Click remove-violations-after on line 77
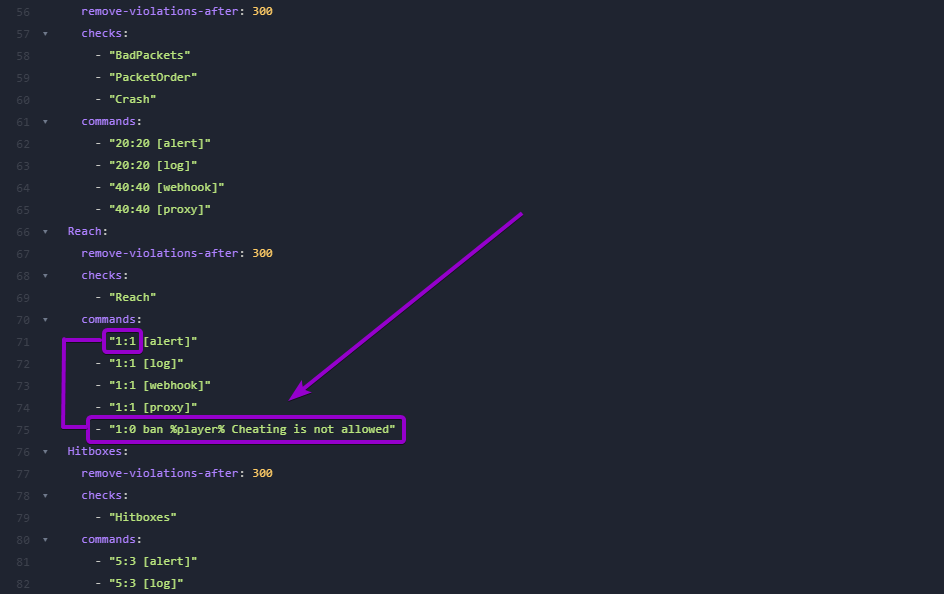Image resolution: width=944 pixels, height=594 pixels. click(x=158, y=473)
